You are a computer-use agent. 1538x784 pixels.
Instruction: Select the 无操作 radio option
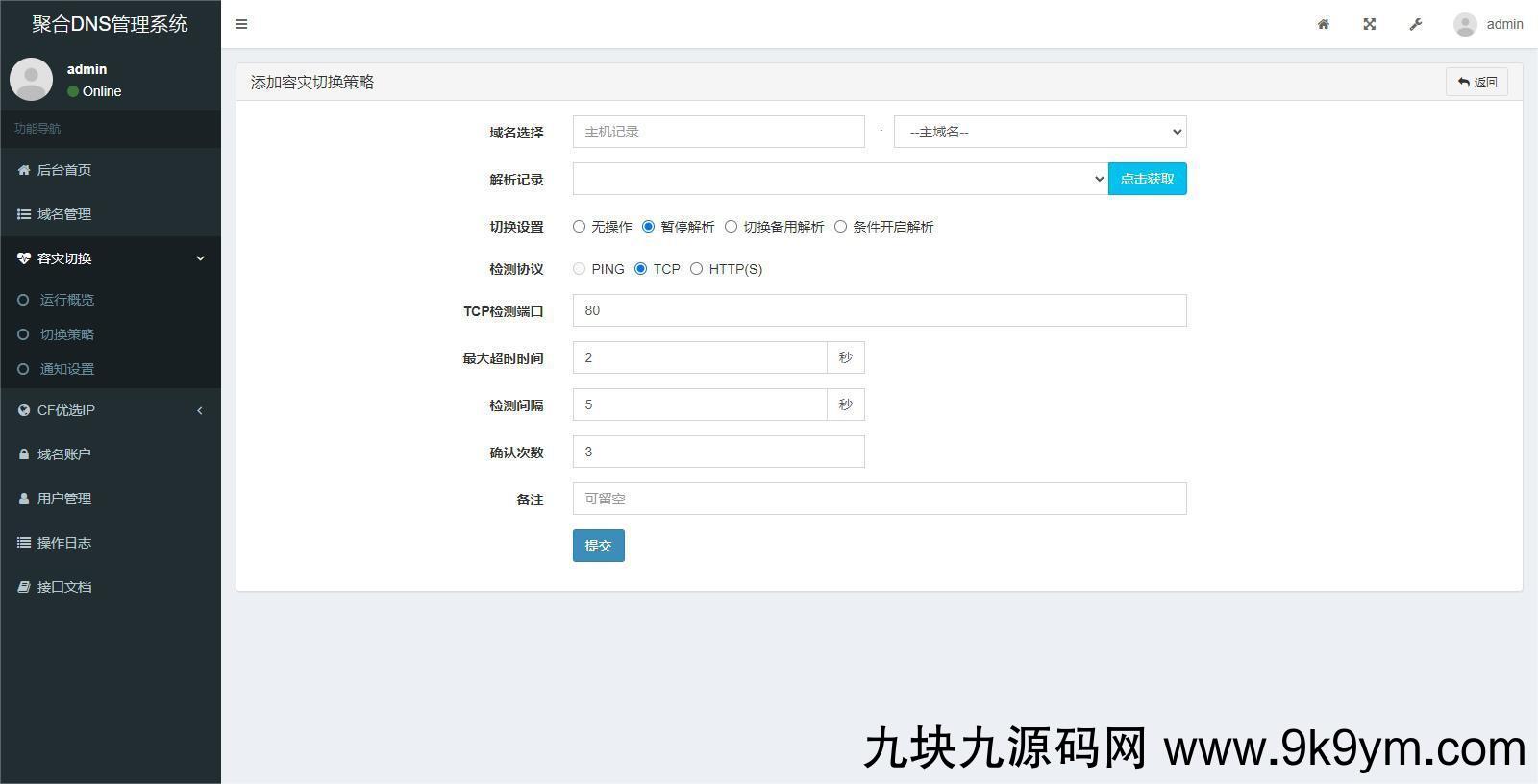click(579, 227)
